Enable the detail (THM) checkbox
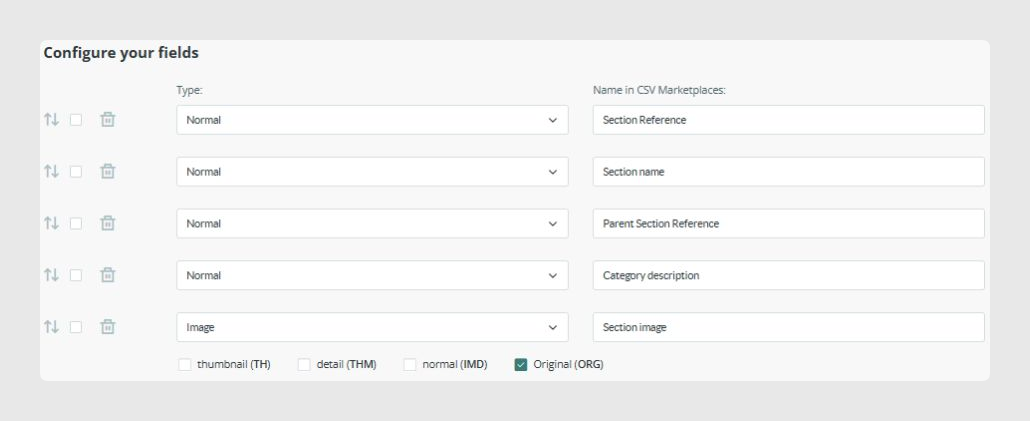Image resolution: width=1030 pixels, height=421 pixels. [x=304, y=365]
